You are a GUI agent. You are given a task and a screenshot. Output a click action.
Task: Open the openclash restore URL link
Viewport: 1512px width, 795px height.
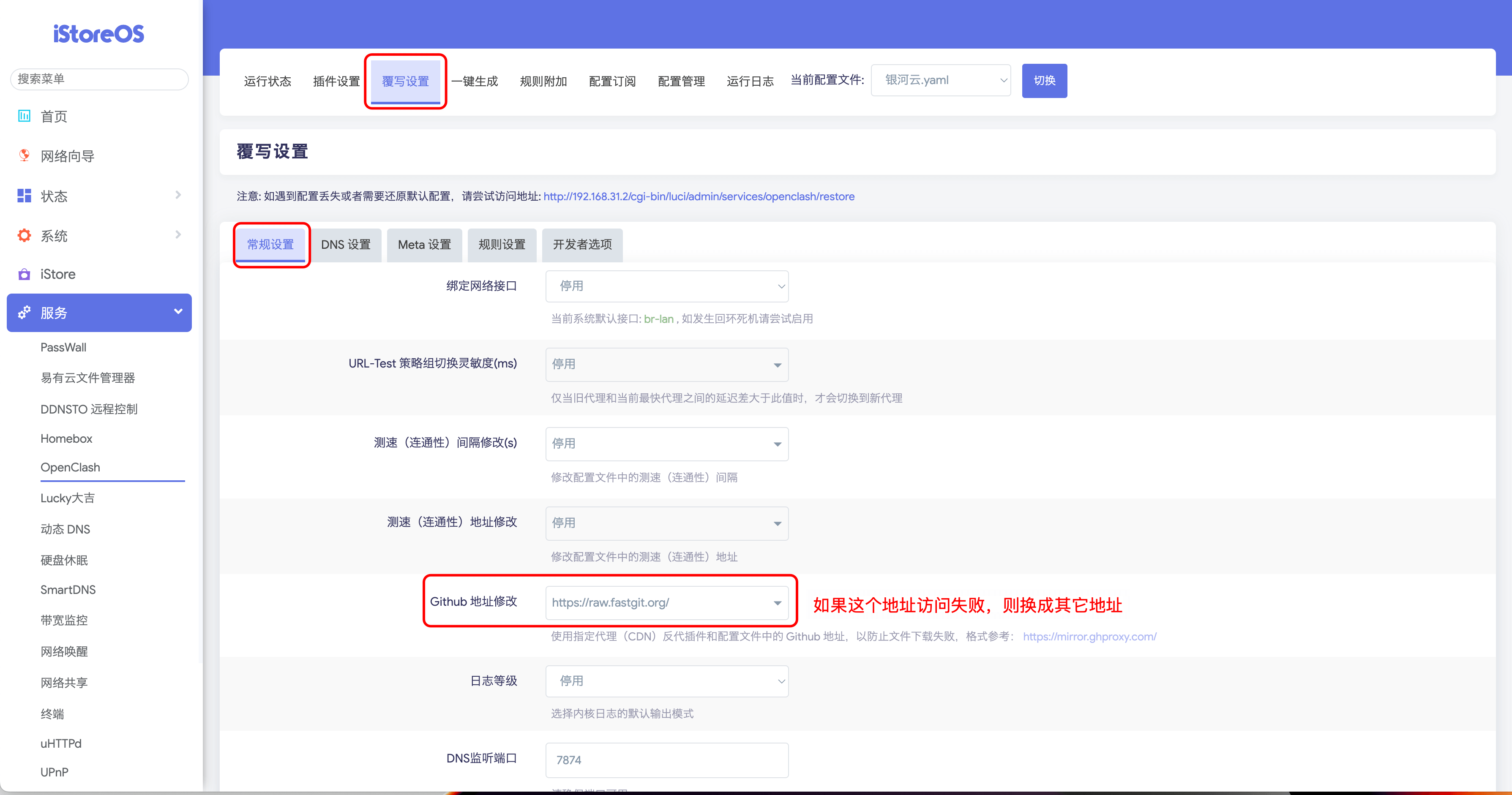699,196
